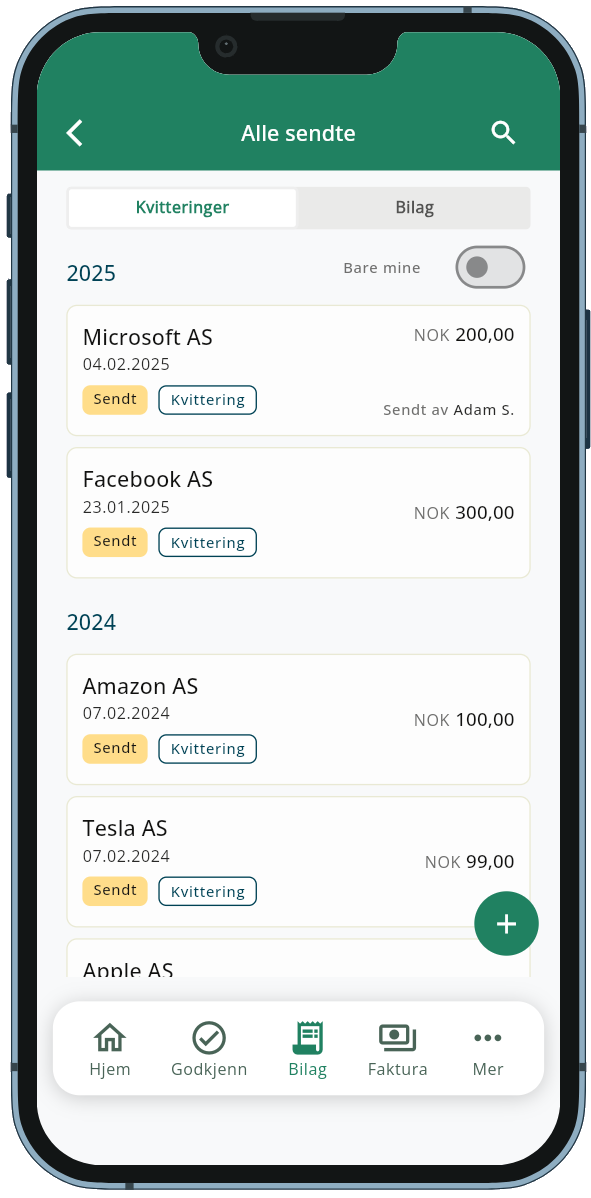Tap the Sendt badge on Microsoft AS
This screenshot has height=1198, width=591.
pos(115,400)
